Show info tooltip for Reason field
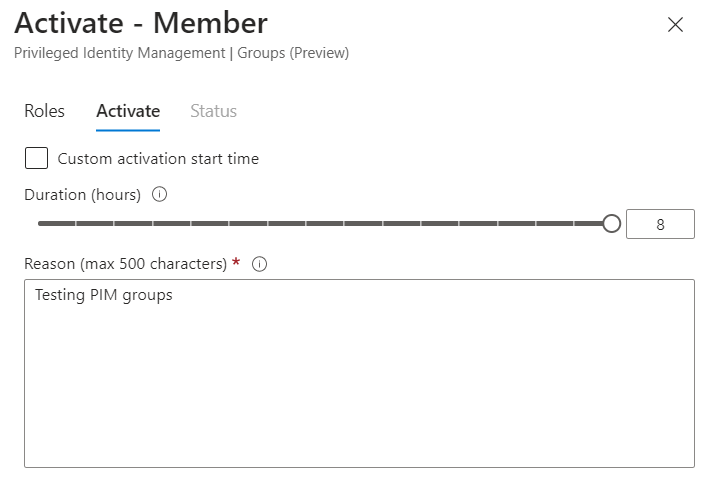706x496 pixels. 260,264
